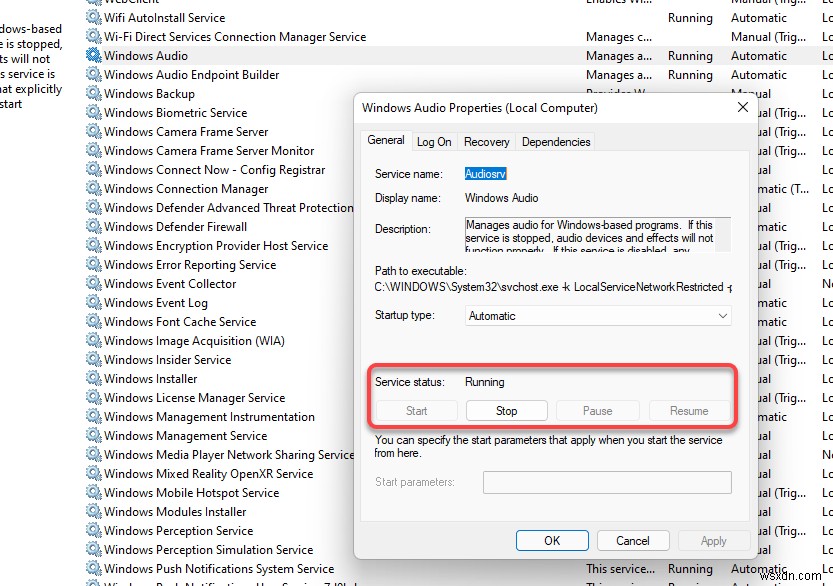This screenshot has width=833, height=586.
Task: Open the Log On tab
Action: (434, 142)
